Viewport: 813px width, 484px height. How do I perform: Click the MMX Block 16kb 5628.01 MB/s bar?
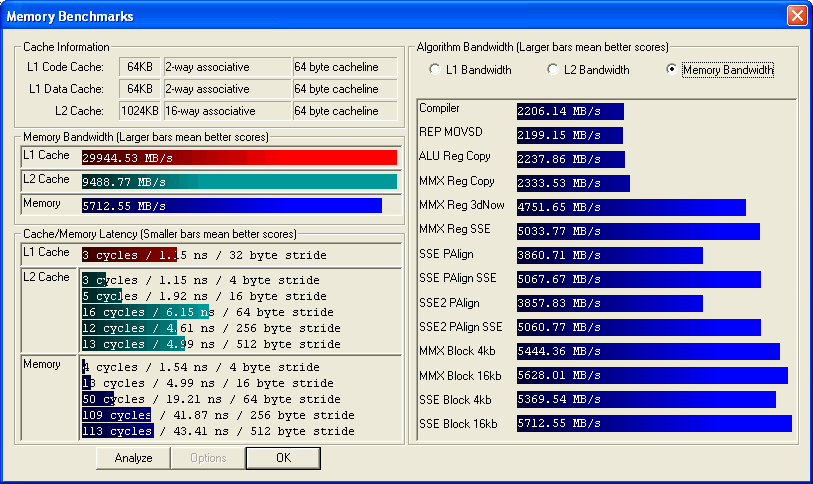coord(652,376)
